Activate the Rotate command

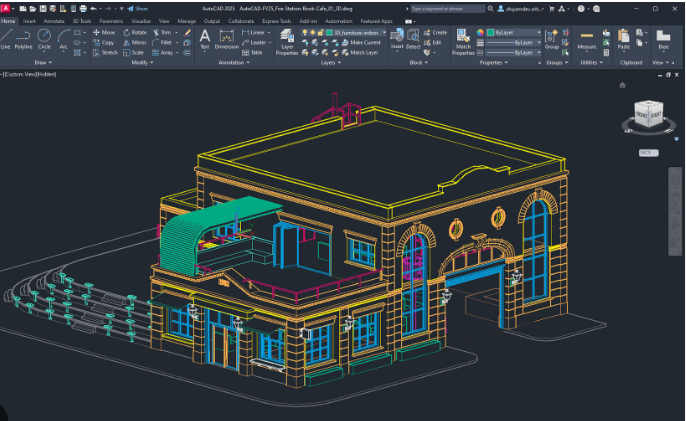pos(135,32)
